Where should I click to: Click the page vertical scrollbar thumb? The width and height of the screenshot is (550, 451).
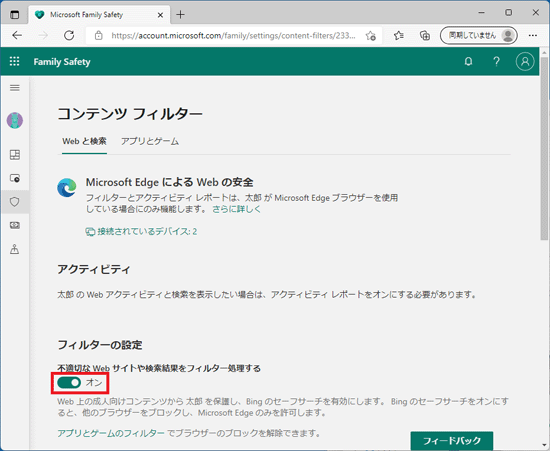544,148
